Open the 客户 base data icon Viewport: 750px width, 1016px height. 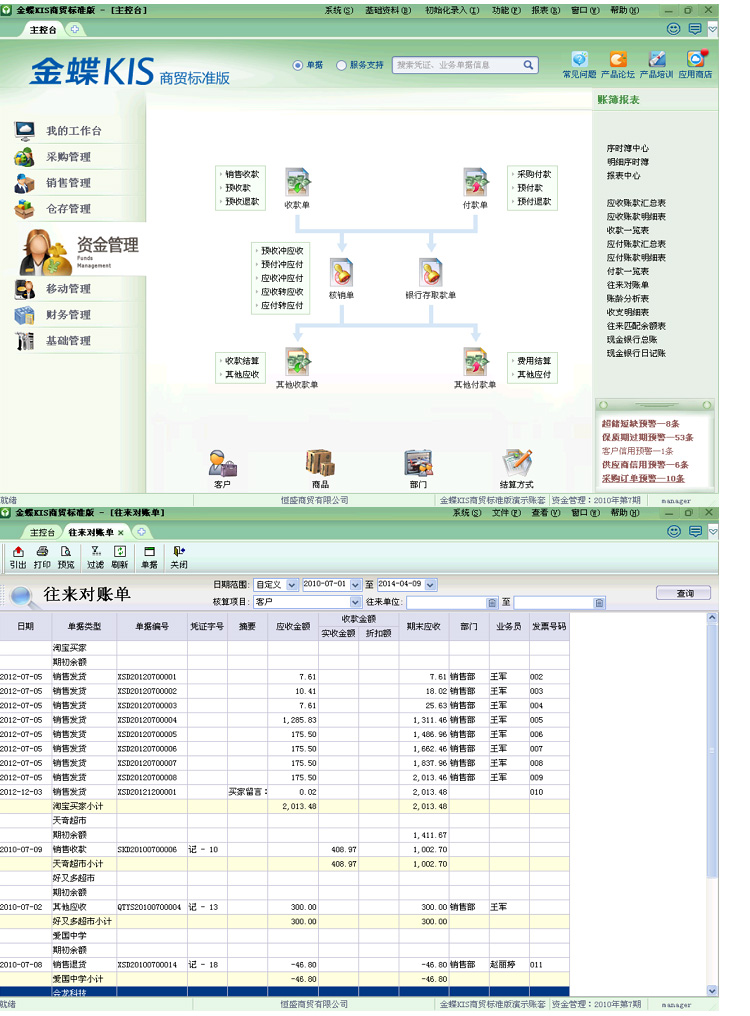[x=222, y=464]
